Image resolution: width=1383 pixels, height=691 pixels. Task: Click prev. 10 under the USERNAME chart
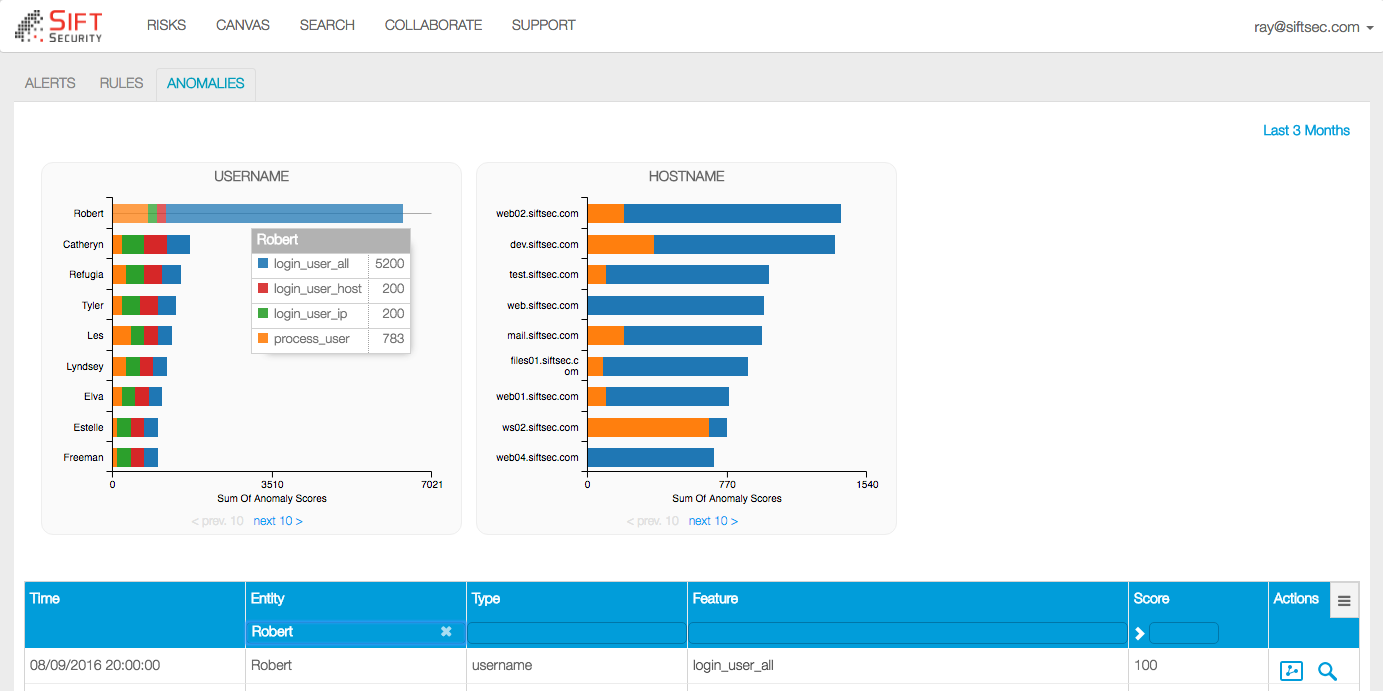tap(217, 521)
